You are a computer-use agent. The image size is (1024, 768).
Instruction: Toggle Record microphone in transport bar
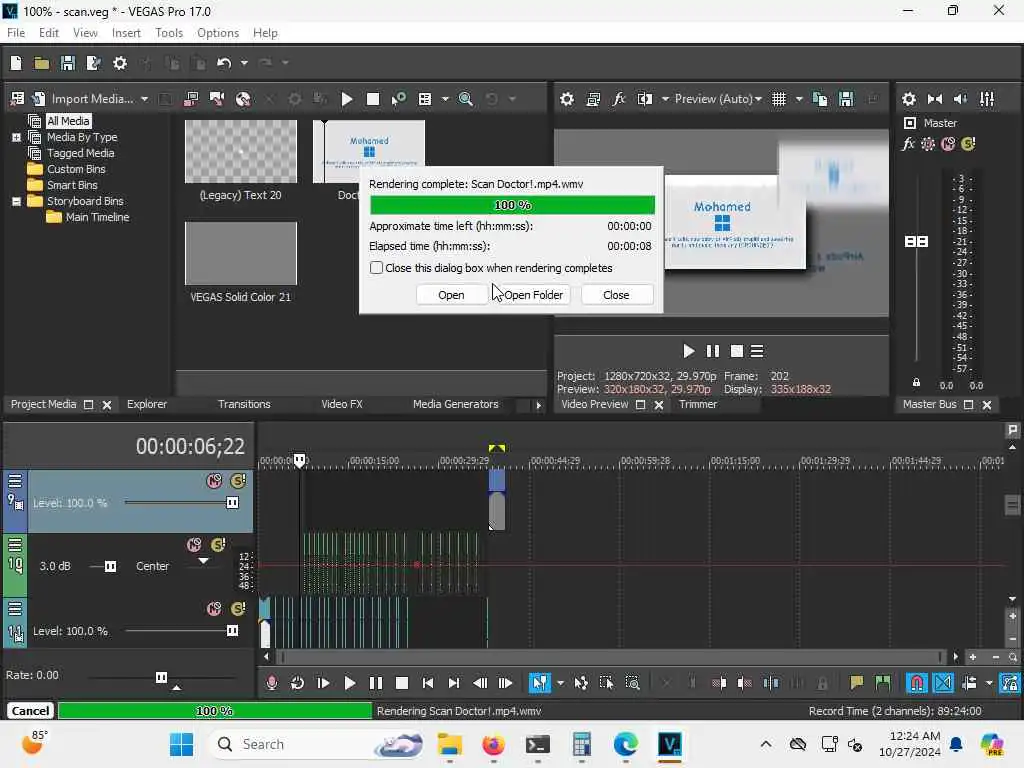coord(272,683)
